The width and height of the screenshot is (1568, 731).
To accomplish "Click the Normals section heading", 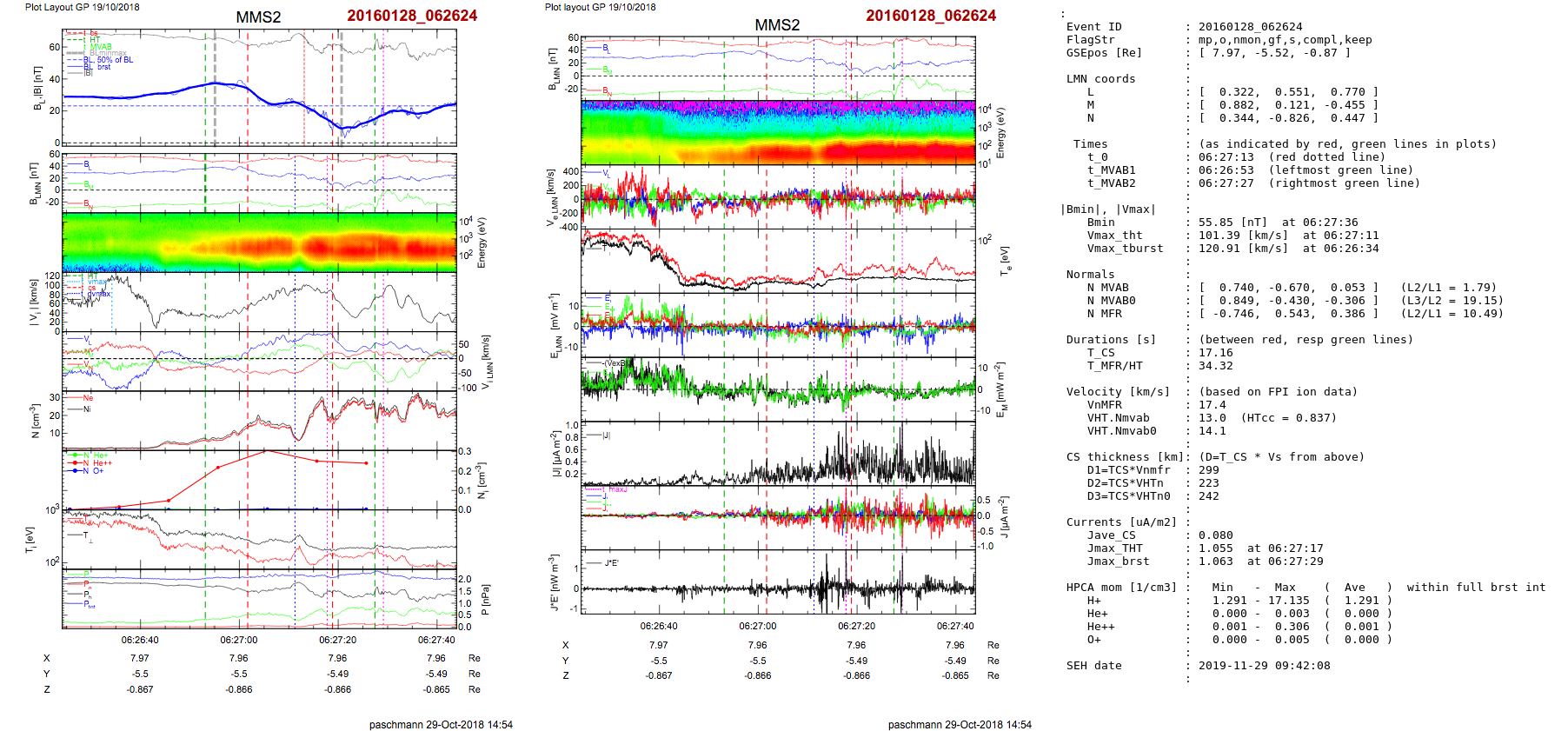I will pos(1090,275).
